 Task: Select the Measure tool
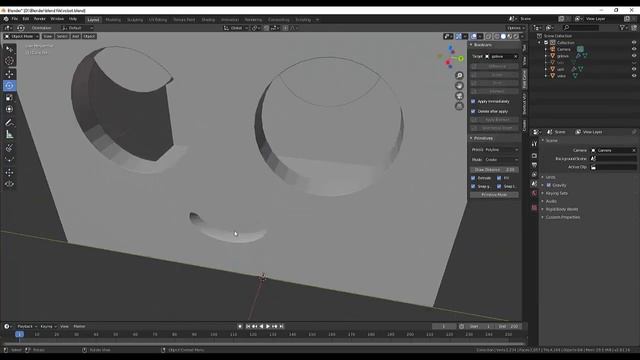pyautogui.click(x=9, y=134)
